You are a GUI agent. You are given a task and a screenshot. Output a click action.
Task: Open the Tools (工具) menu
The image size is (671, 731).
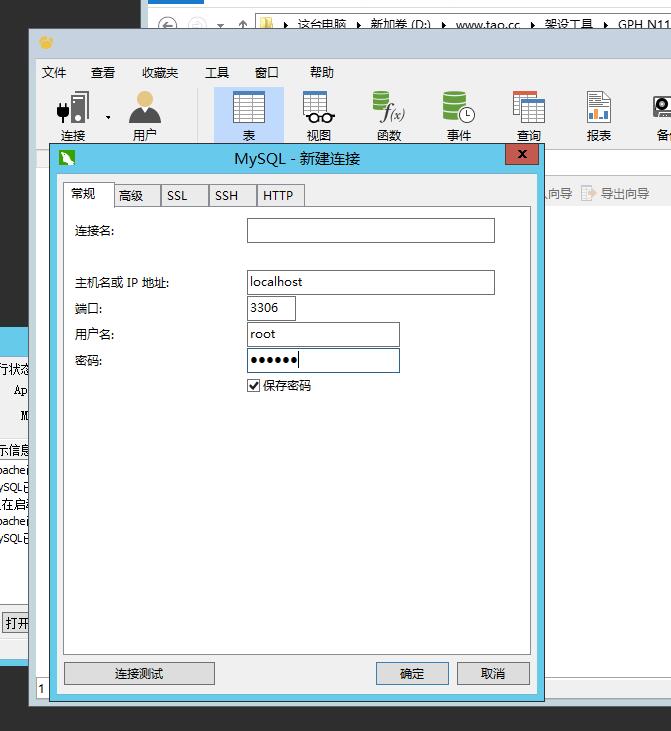[x=217, y=72]
